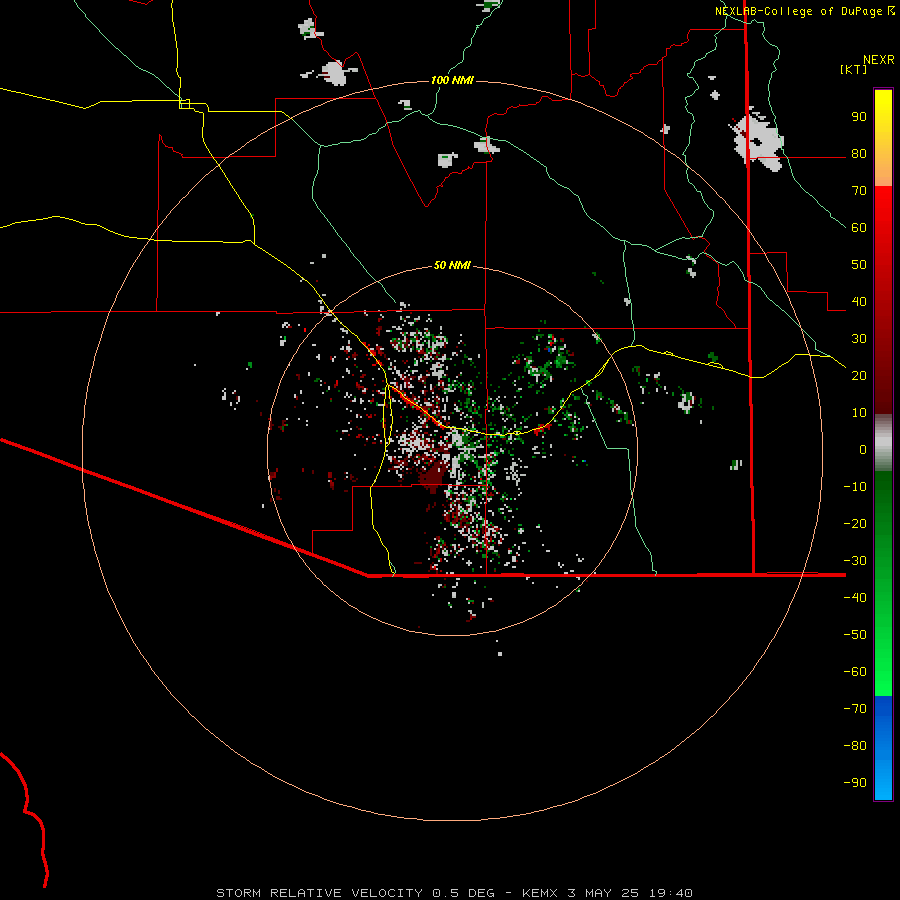Click the [KT] units label

point(854,69)
